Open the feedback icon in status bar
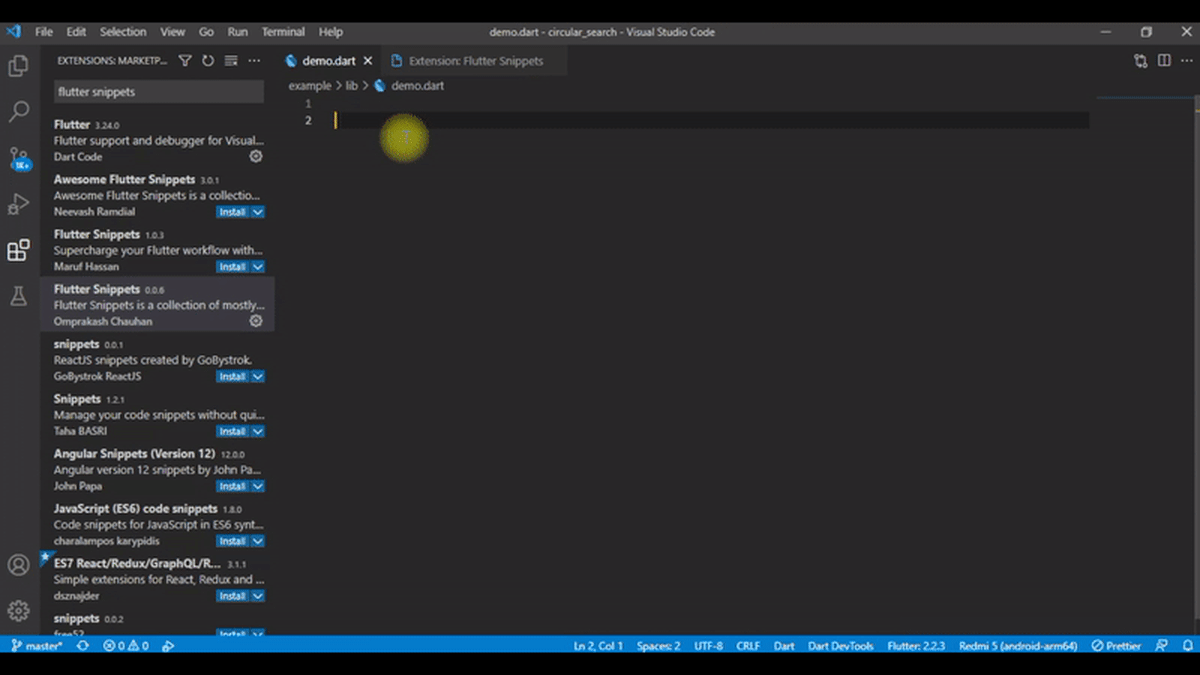 pos(1162,646)
